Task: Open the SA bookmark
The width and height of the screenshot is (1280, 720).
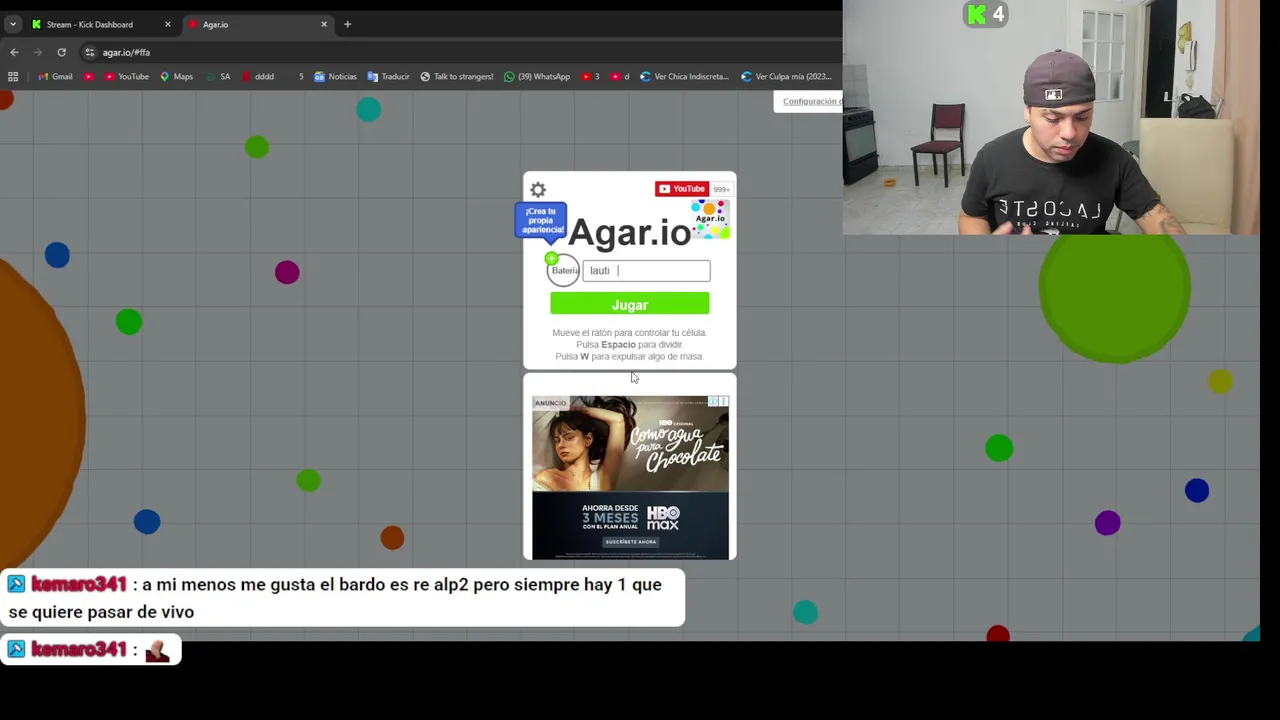Action: 217,76
